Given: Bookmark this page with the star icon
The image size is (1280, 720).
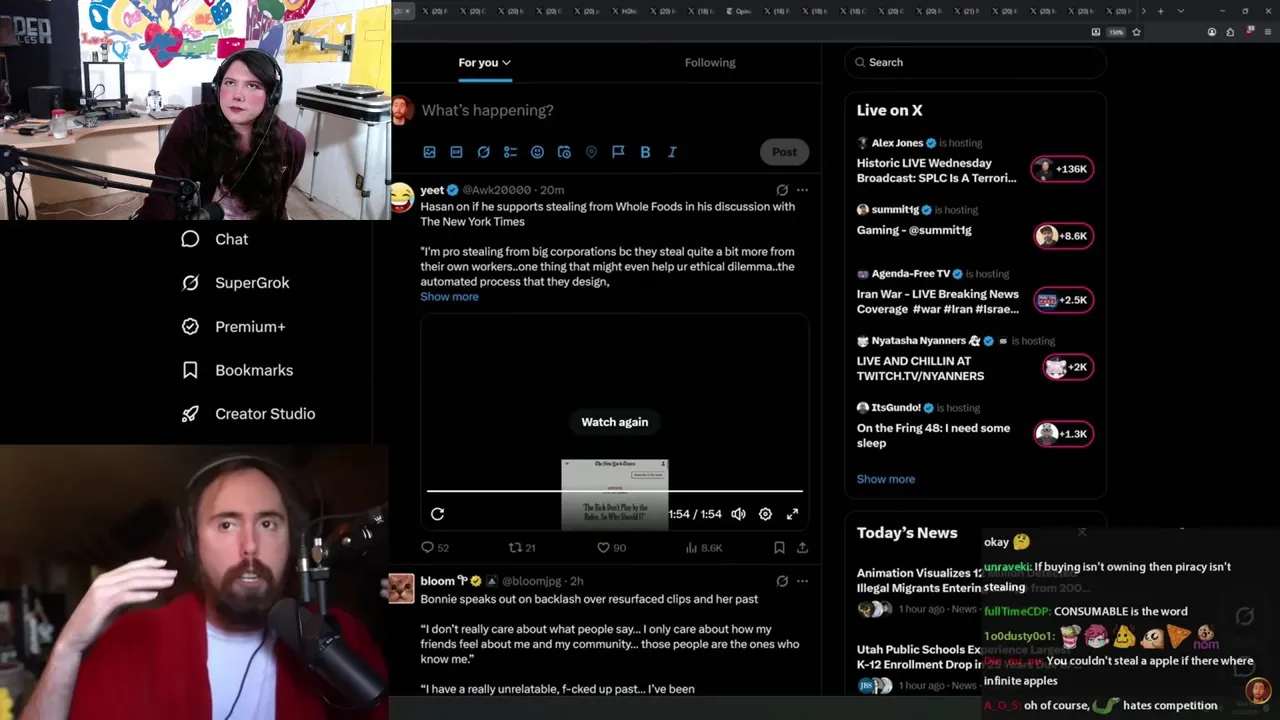Looking at the screenshot, I should 1136,32.
